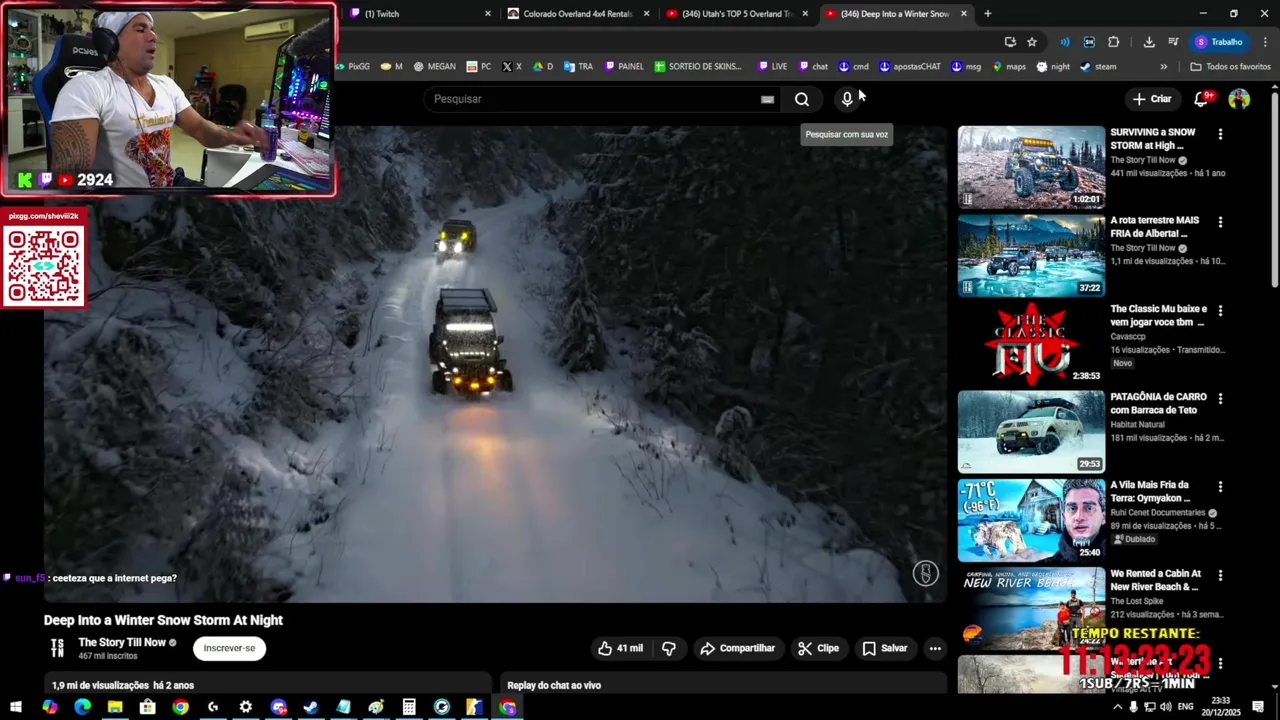Open YouTube notifications bell
The image size is (1280, 720).
[x=1203, y=98]
